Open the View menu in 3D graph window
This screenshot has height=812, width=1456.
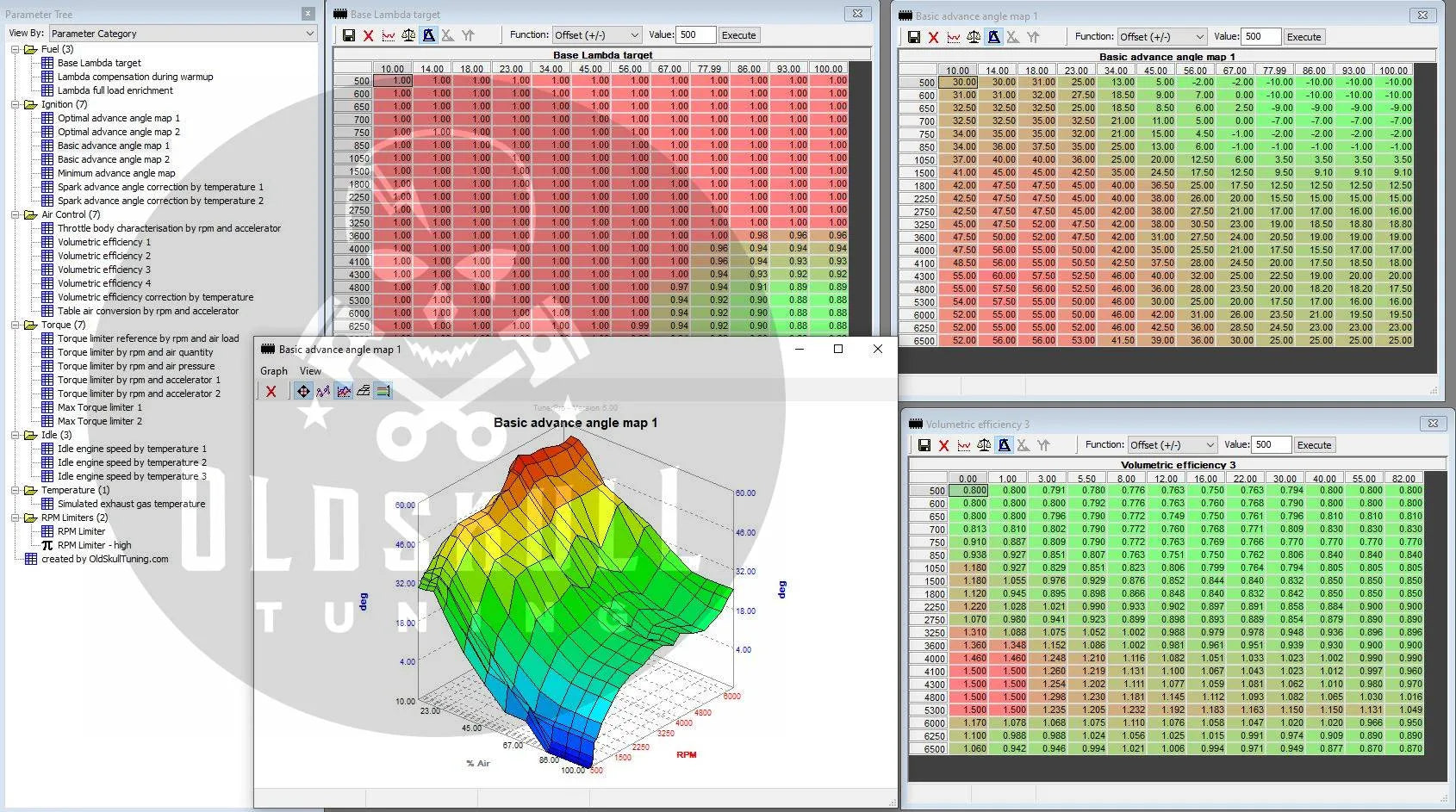[x=310, y=371]
